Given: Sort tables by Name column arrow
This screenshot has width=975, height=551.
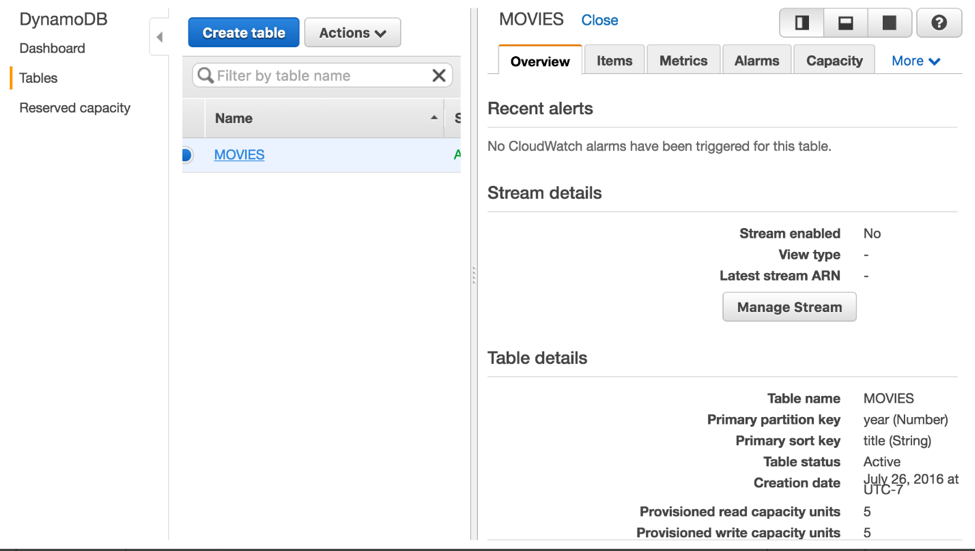Looking at the screenshot, I should (434, 118).
